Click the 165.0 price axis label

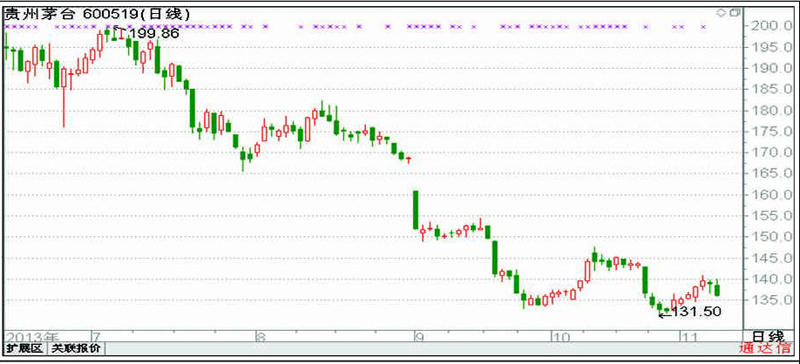coord(771,174)
